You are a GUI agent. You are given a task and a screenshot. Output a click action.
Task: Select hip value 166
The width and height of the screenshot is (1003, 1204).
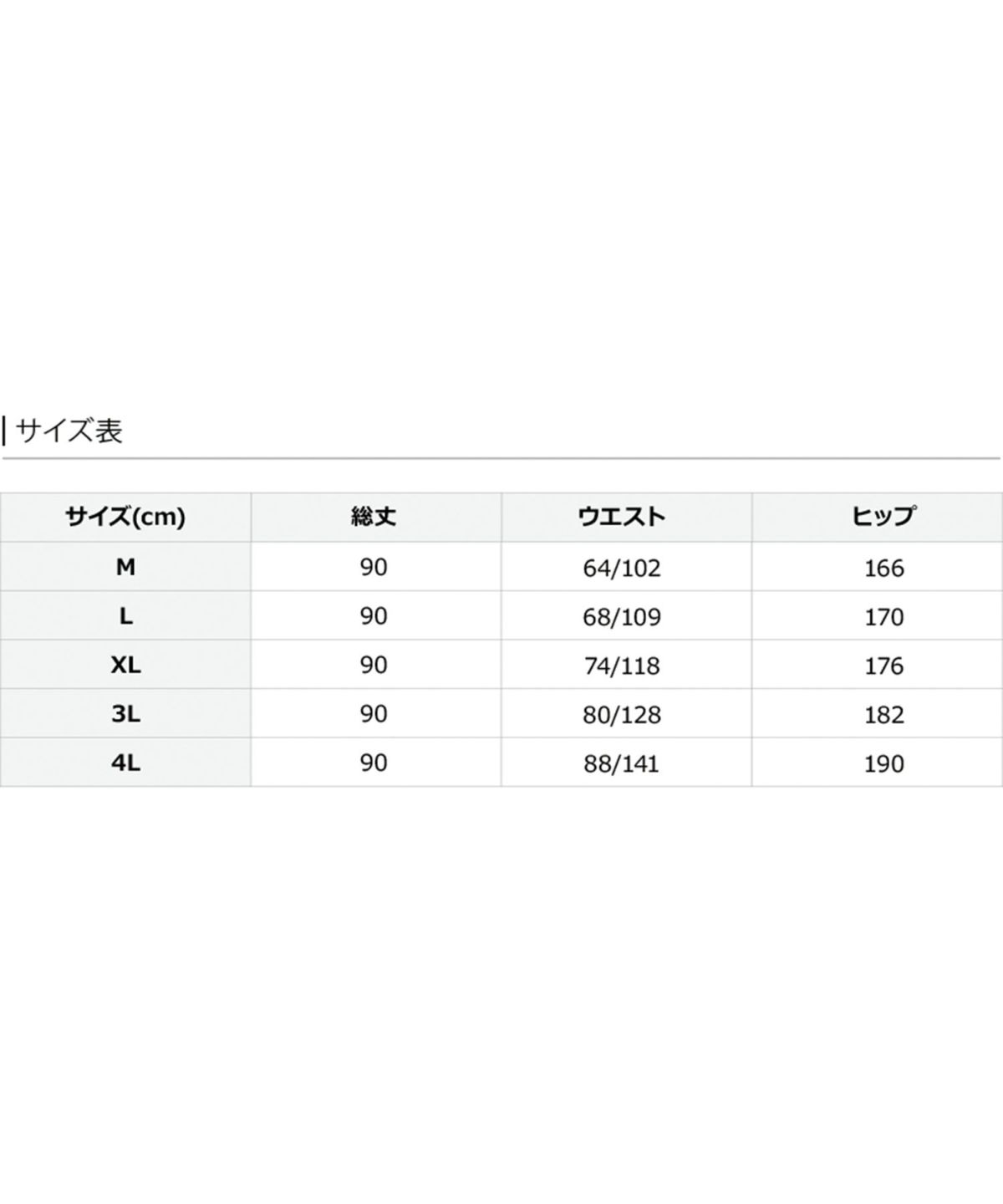(883, 569)
